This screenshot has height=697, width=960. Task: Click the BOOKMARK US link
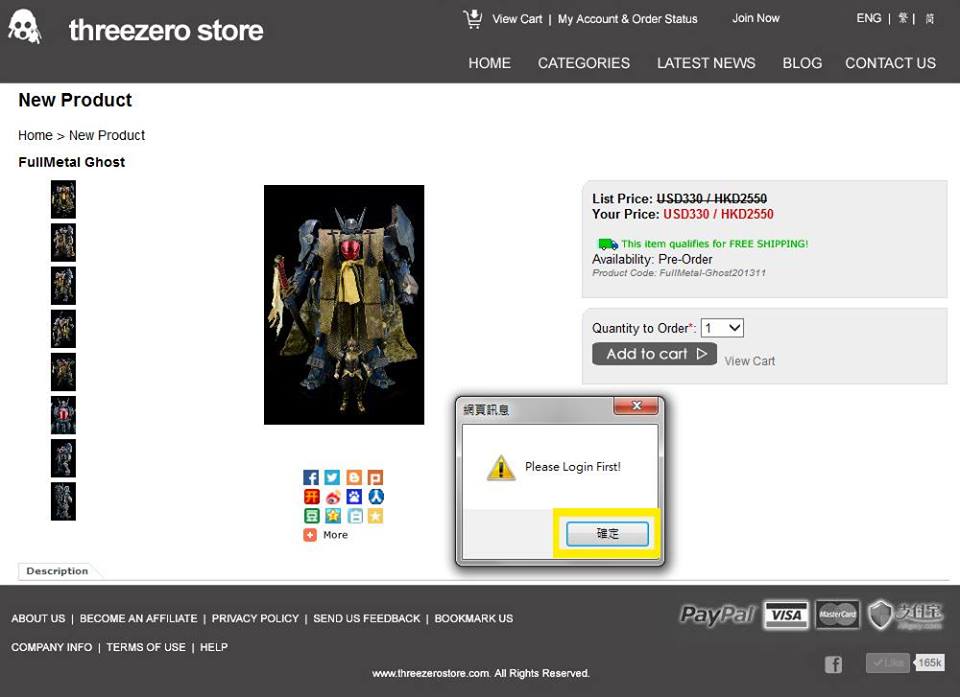coord(474,619)
